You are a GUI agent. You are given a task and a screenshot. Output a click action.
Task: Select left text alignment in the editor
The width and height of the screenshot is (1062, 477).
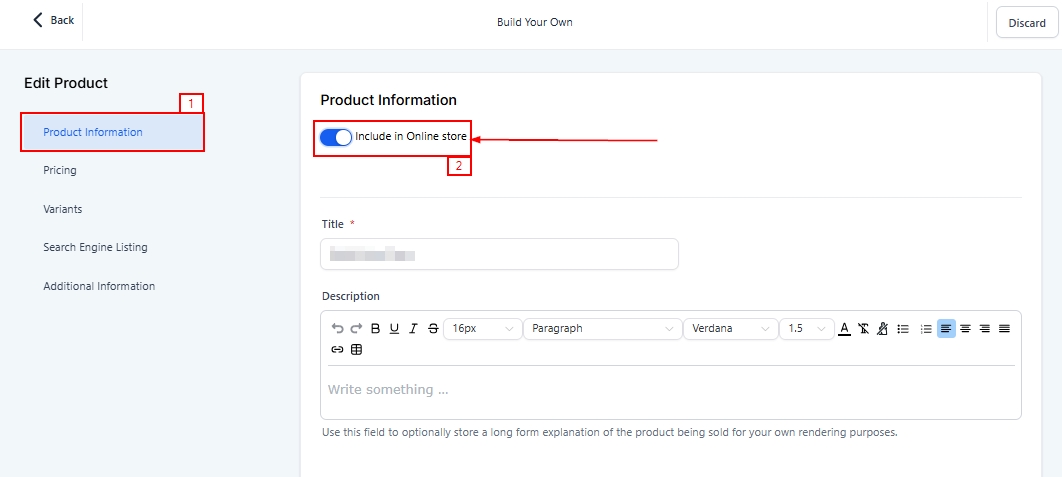[x=946, y=328]
